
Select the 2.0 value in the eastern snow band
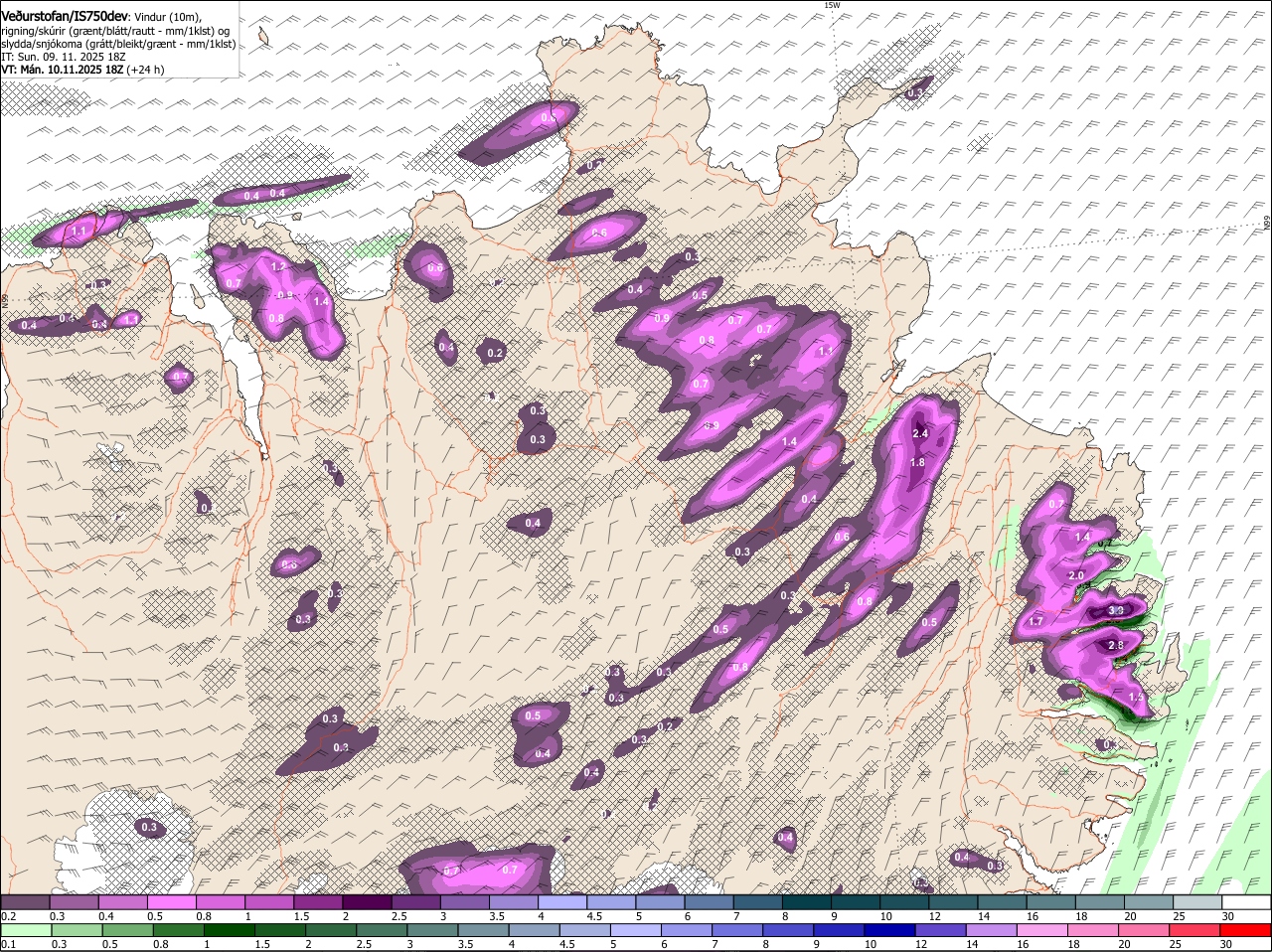tap(1075, 576)
